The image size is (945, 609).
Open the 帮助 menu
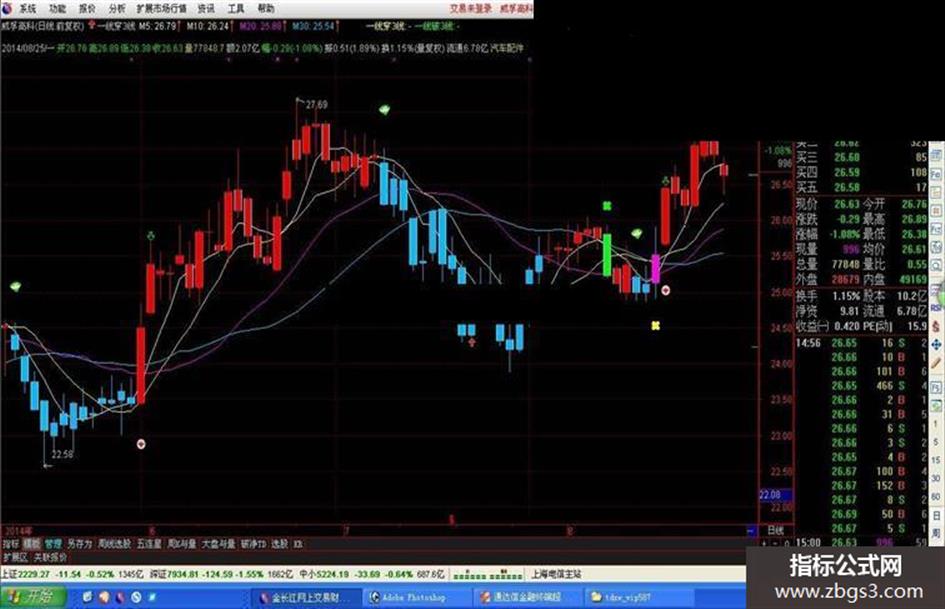[266, 8]
